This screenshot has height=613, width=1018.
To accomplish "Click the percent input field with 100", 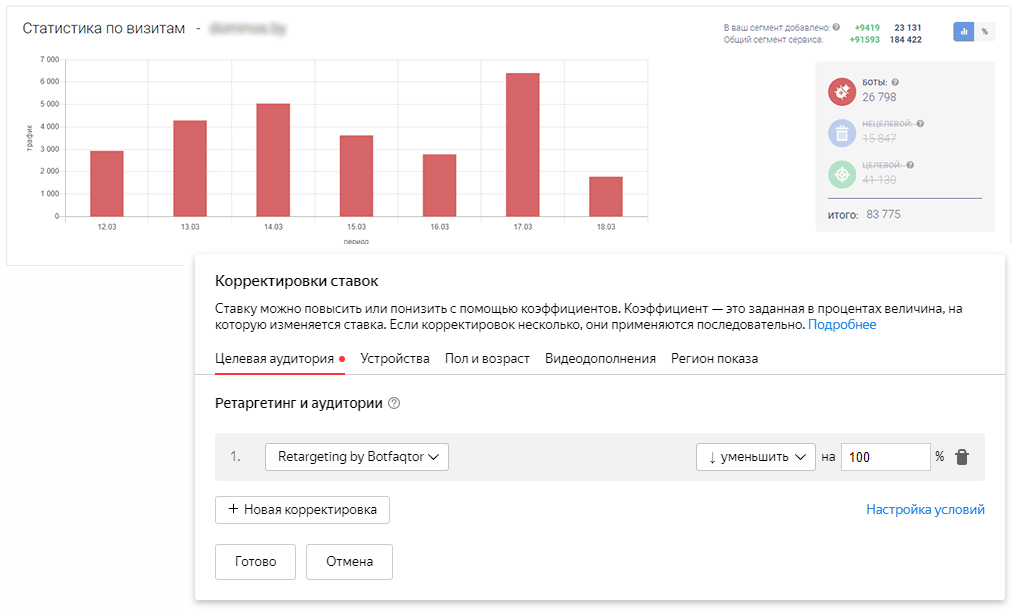I will pyautogui.click(x=886, y=457).
